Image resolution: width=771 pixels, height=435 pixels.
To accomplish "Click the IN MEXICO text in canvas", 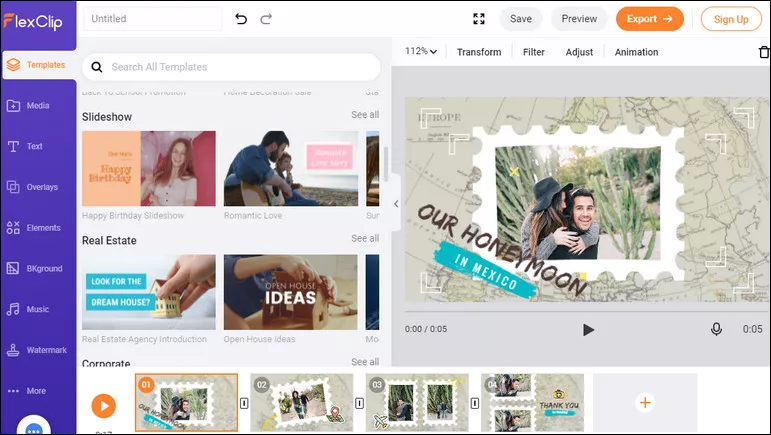I will point(486,271).
